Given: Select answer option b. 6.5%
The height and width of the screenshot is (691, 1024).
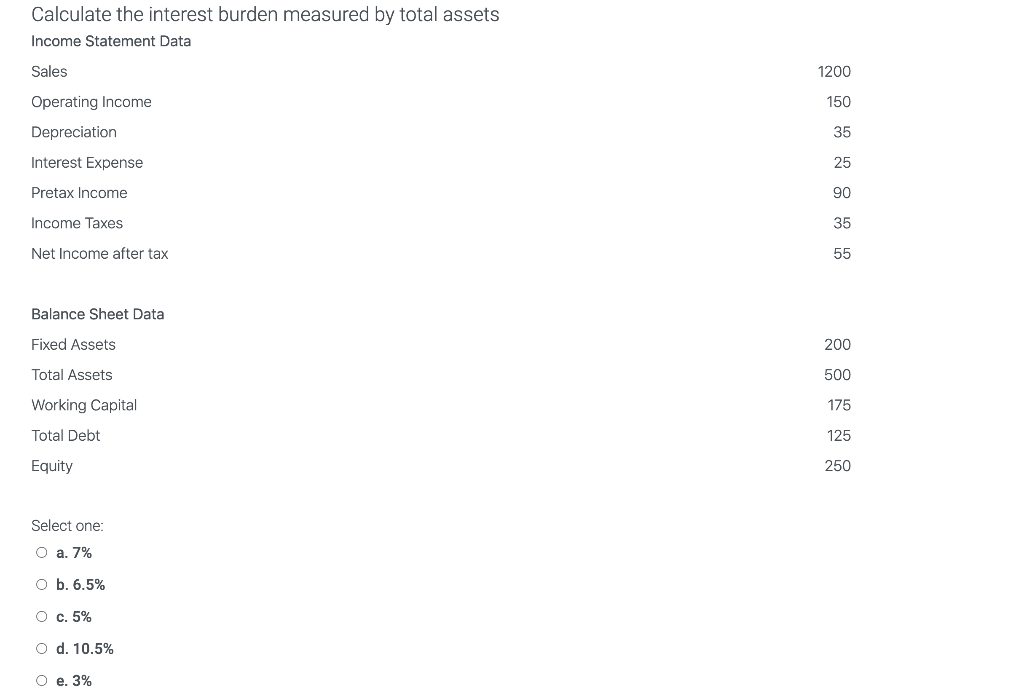Looking at the screenshot, I should tap(41, 584).
